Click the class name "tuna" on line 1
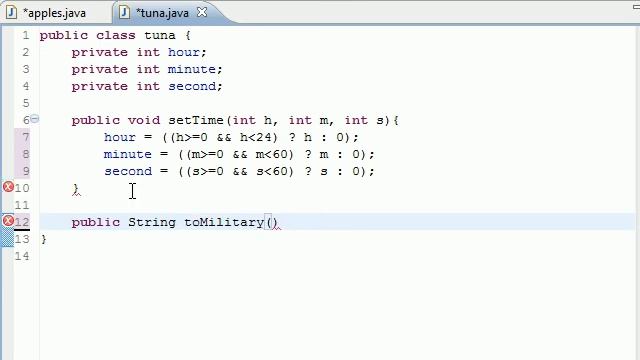The width and height of the screenshot is (640, 360). pyautogui.click(x=160, y=35)
